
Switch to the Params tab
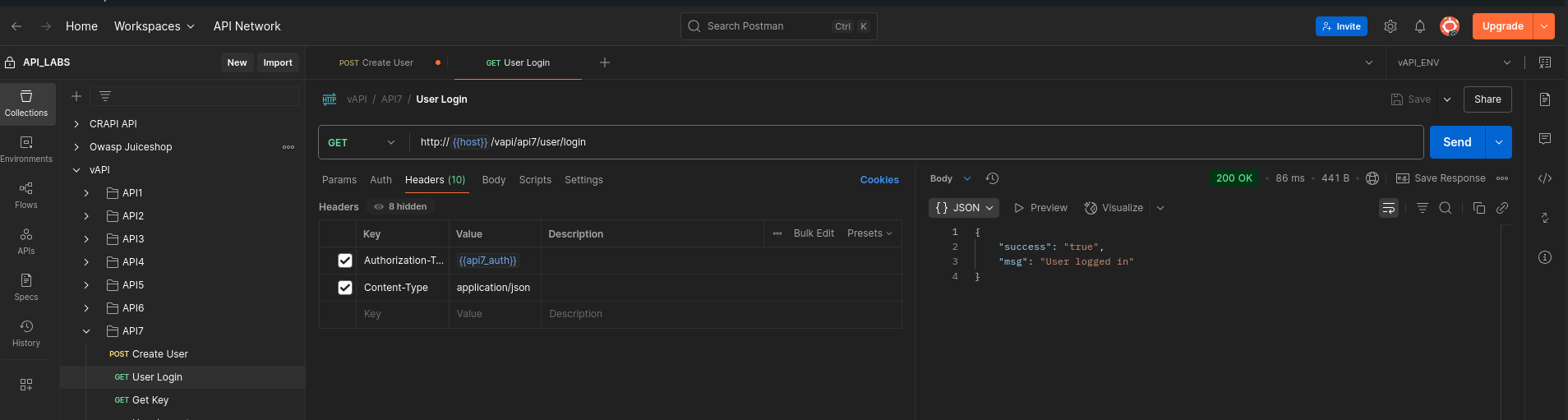[x=339, y=180]
